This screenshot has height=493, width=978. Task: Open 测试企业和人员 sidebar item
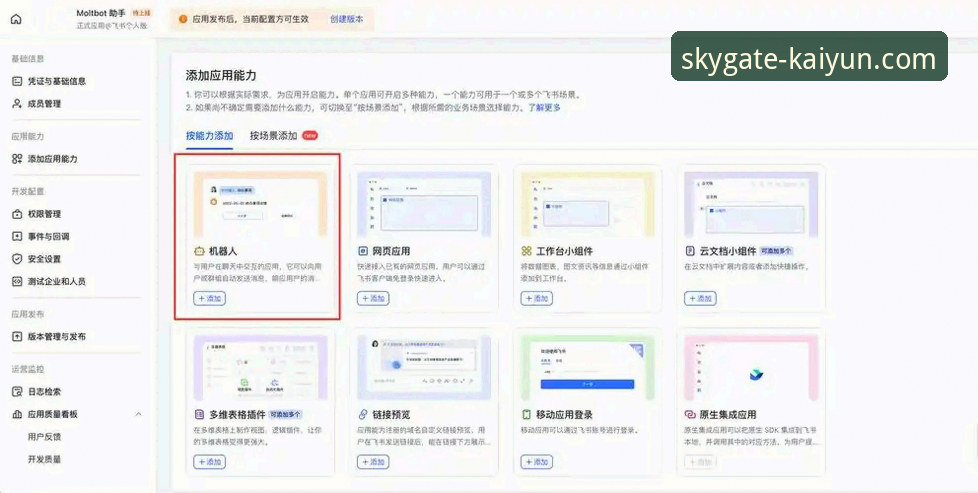click(x=49, y=281)
